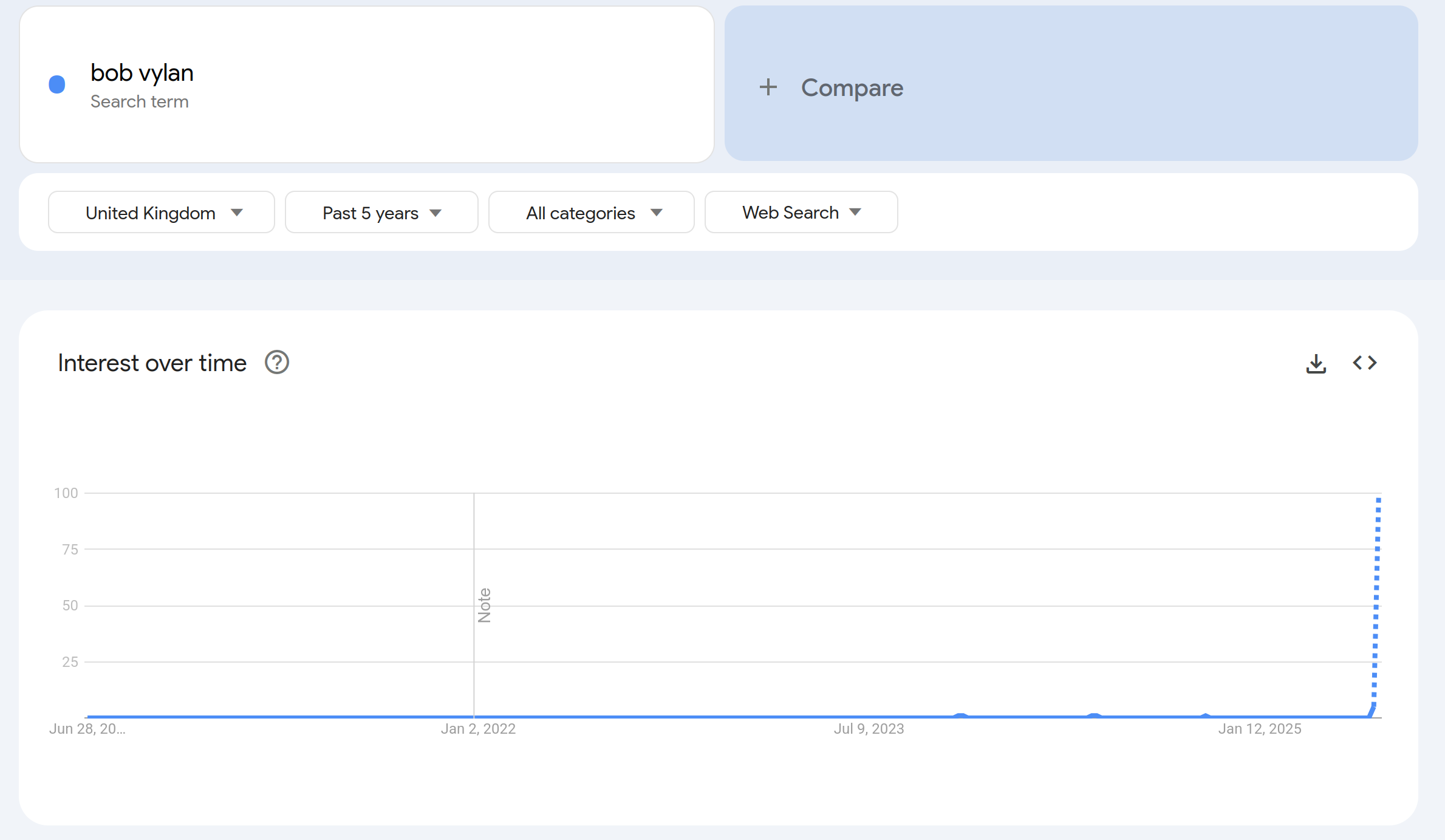Click the blue dot next to bob vylan

pyautogui.click(x=57, y=84)
